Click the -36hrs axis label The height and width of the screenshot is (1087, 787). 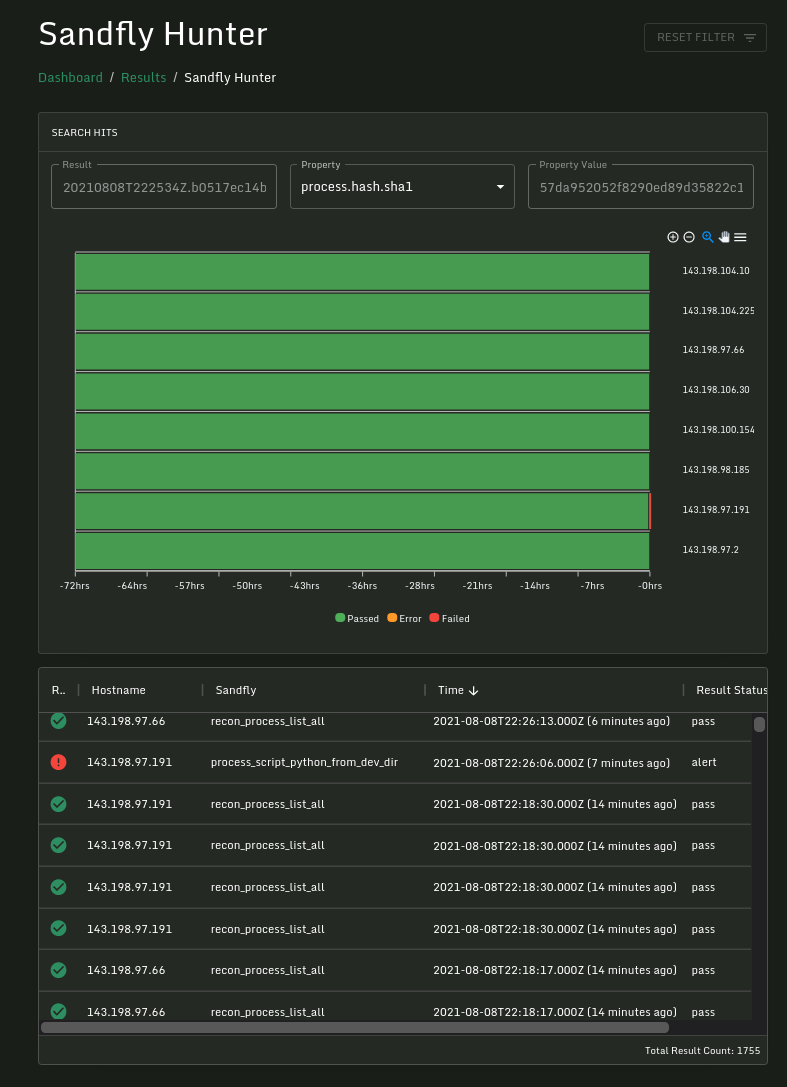pos(363,586)
